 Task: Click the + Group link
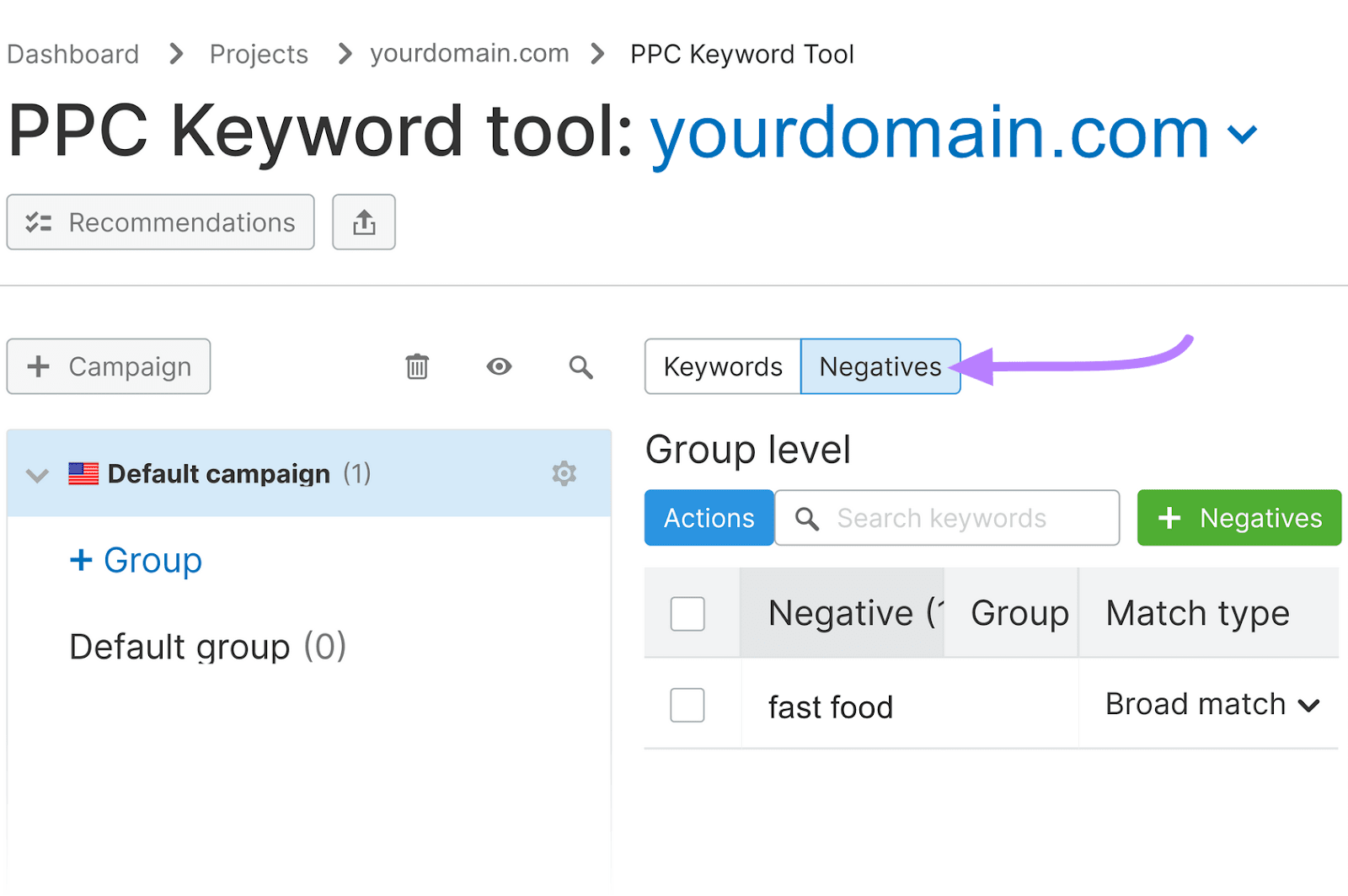click(x=136, y=560)
